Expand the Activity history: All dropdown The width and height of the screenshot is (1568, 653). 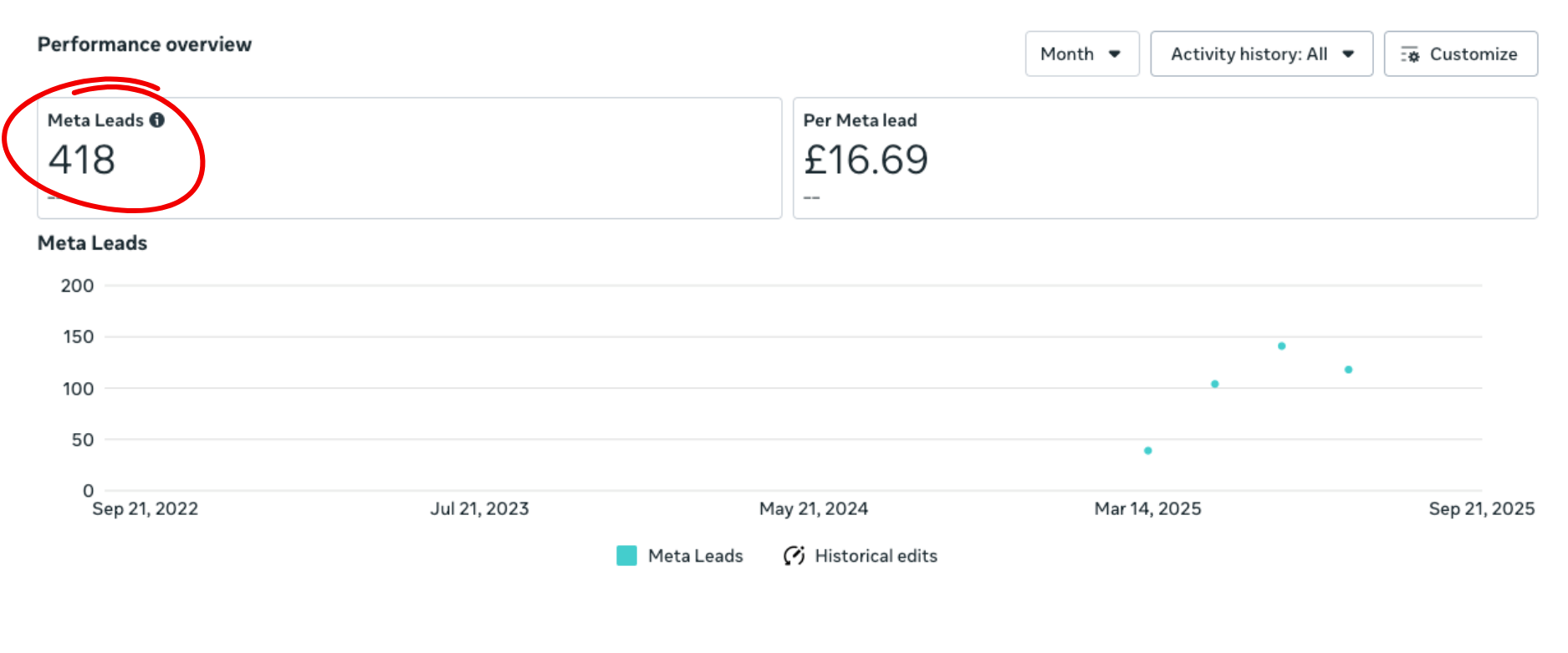tap(1262, 54)
